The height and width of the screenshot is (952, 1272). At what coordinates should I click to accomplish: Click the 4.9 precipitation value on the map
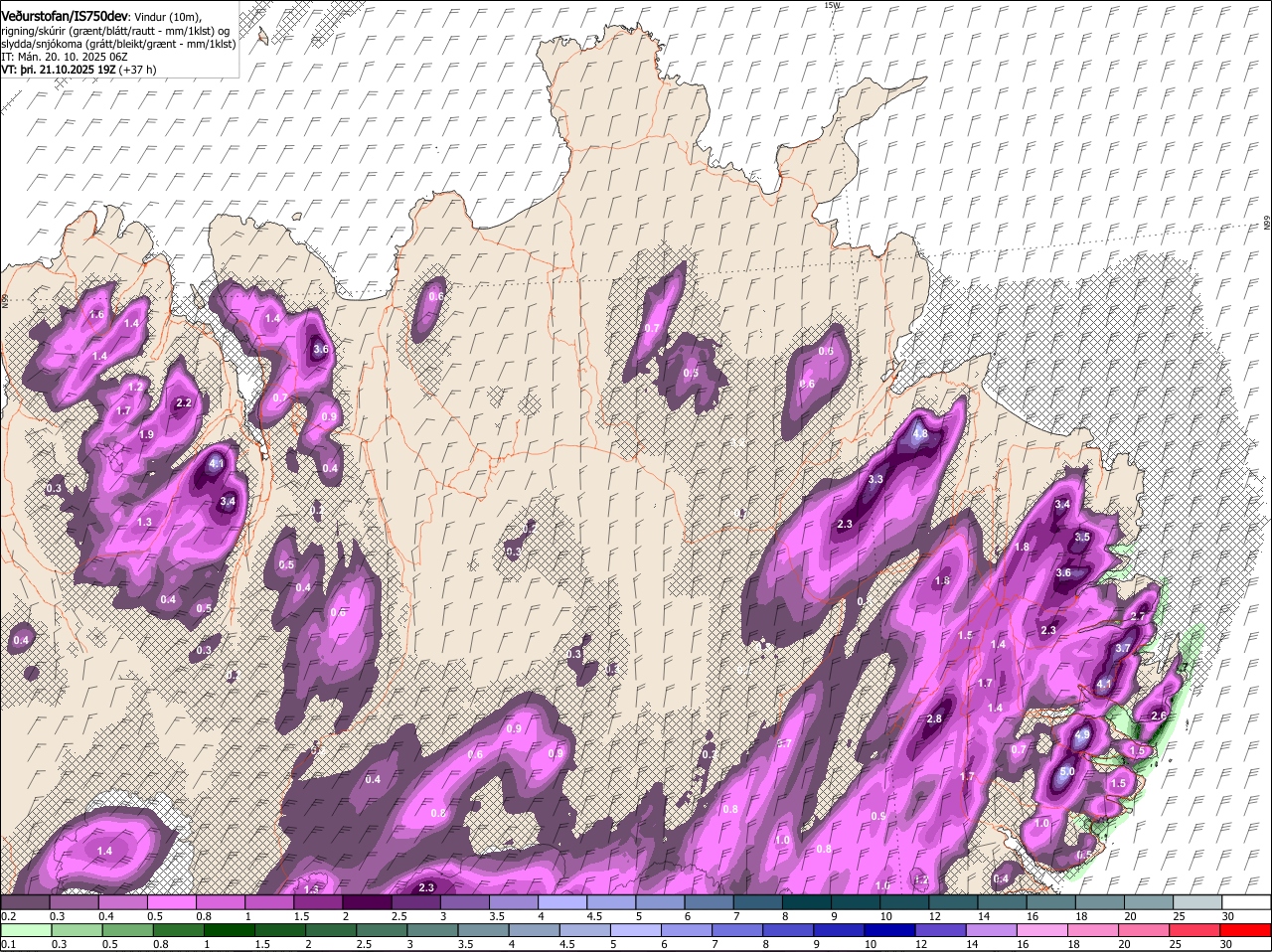(x=1083, y=735)
